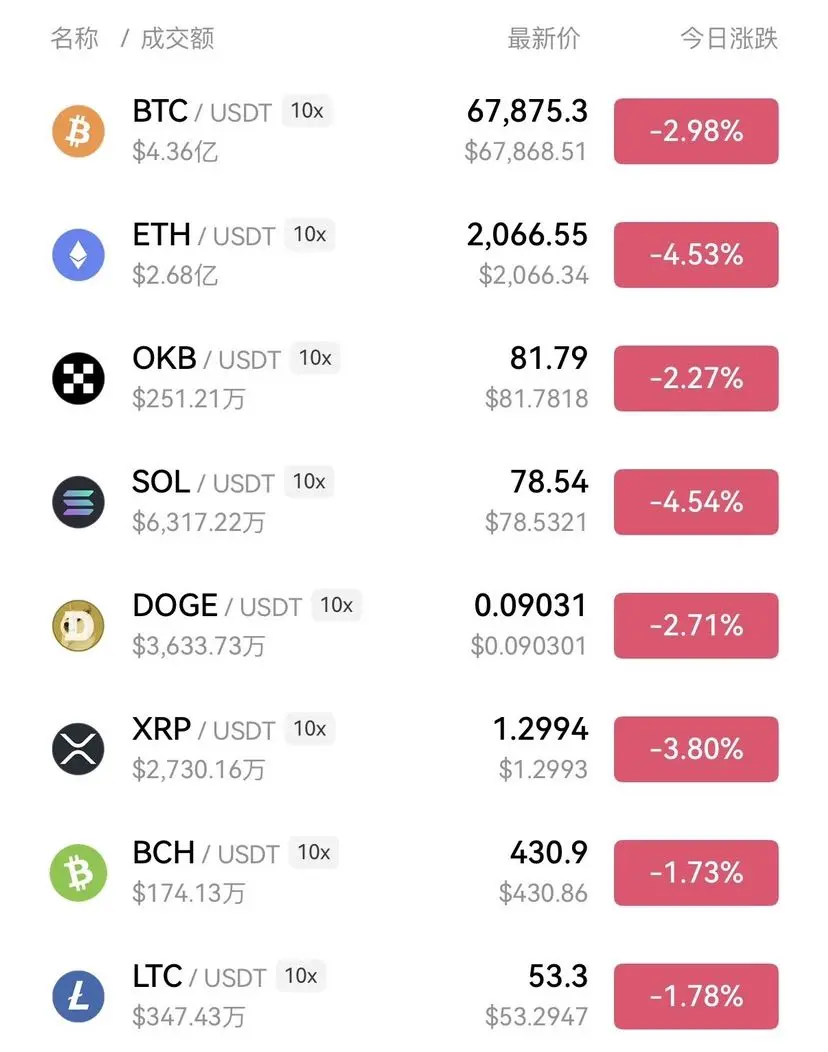Sort by 名称 header label
828x1052 pixels.
click(x=74, y=38)
